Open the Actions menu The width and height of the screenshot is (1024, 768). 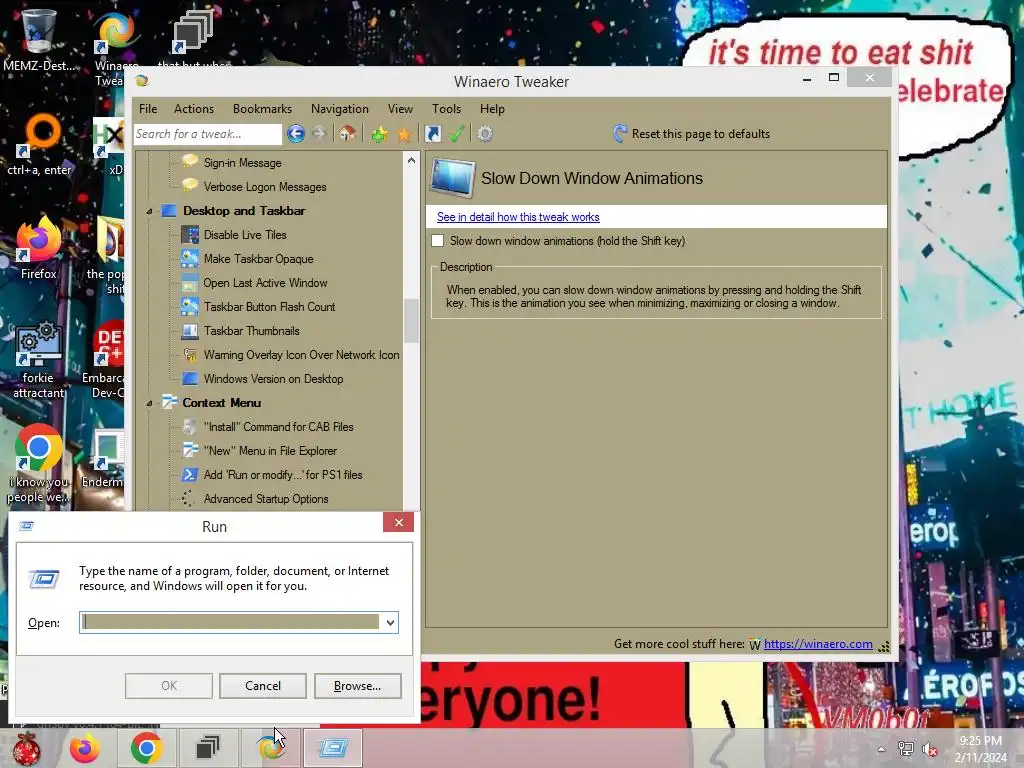tap(194, 109)
